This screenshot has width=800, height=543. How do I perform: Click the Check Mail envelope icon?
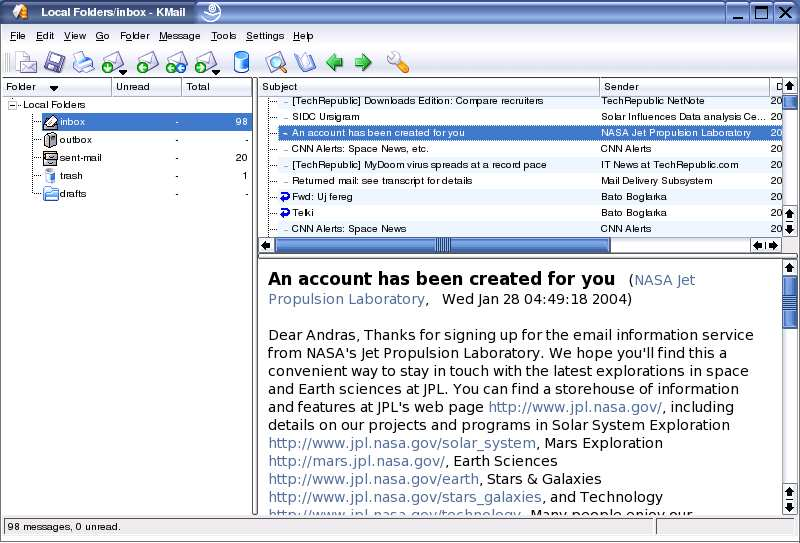click(112, 62)
